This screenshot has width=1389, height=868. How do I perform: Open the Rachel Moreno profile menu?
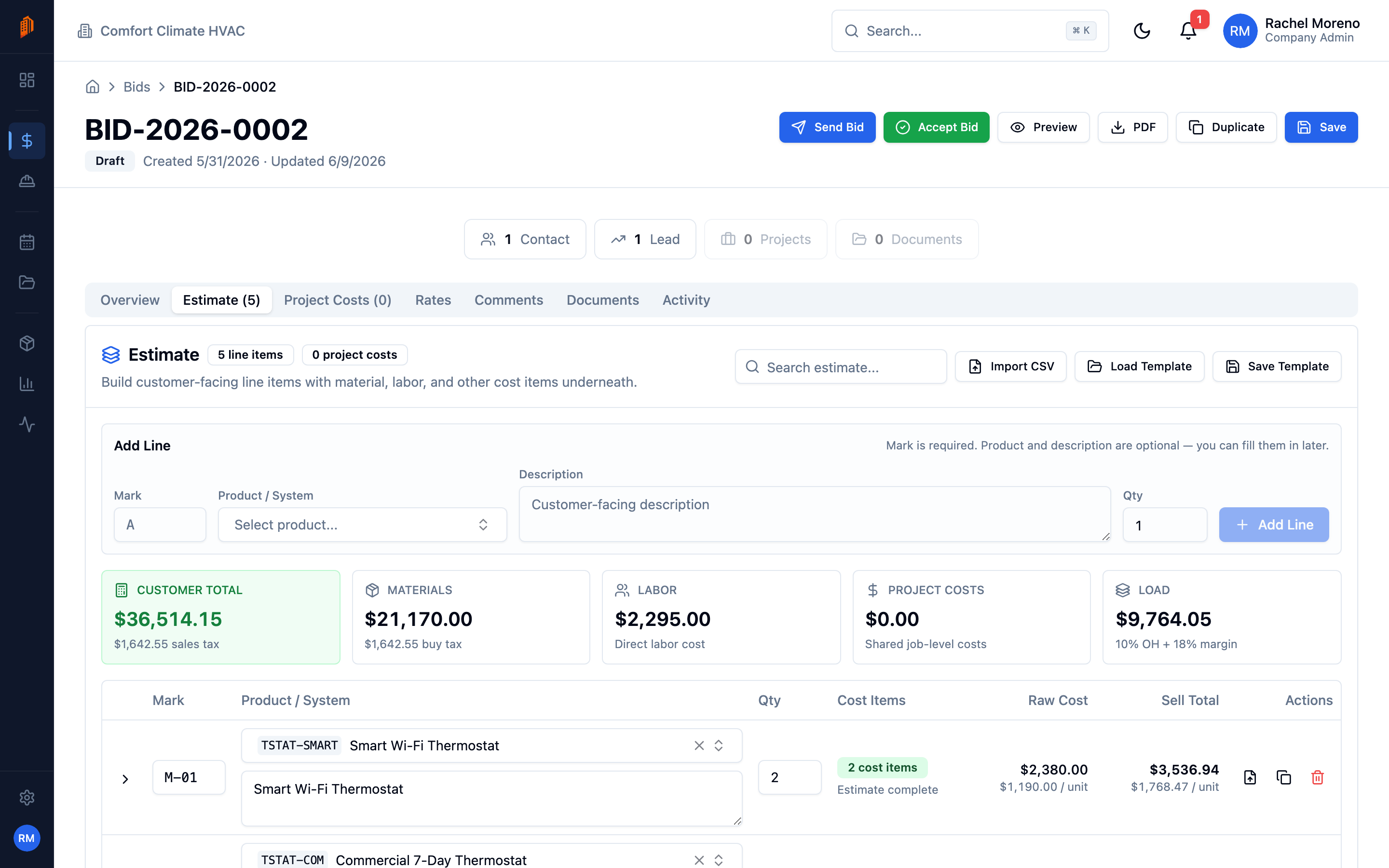coord(1291,31)
